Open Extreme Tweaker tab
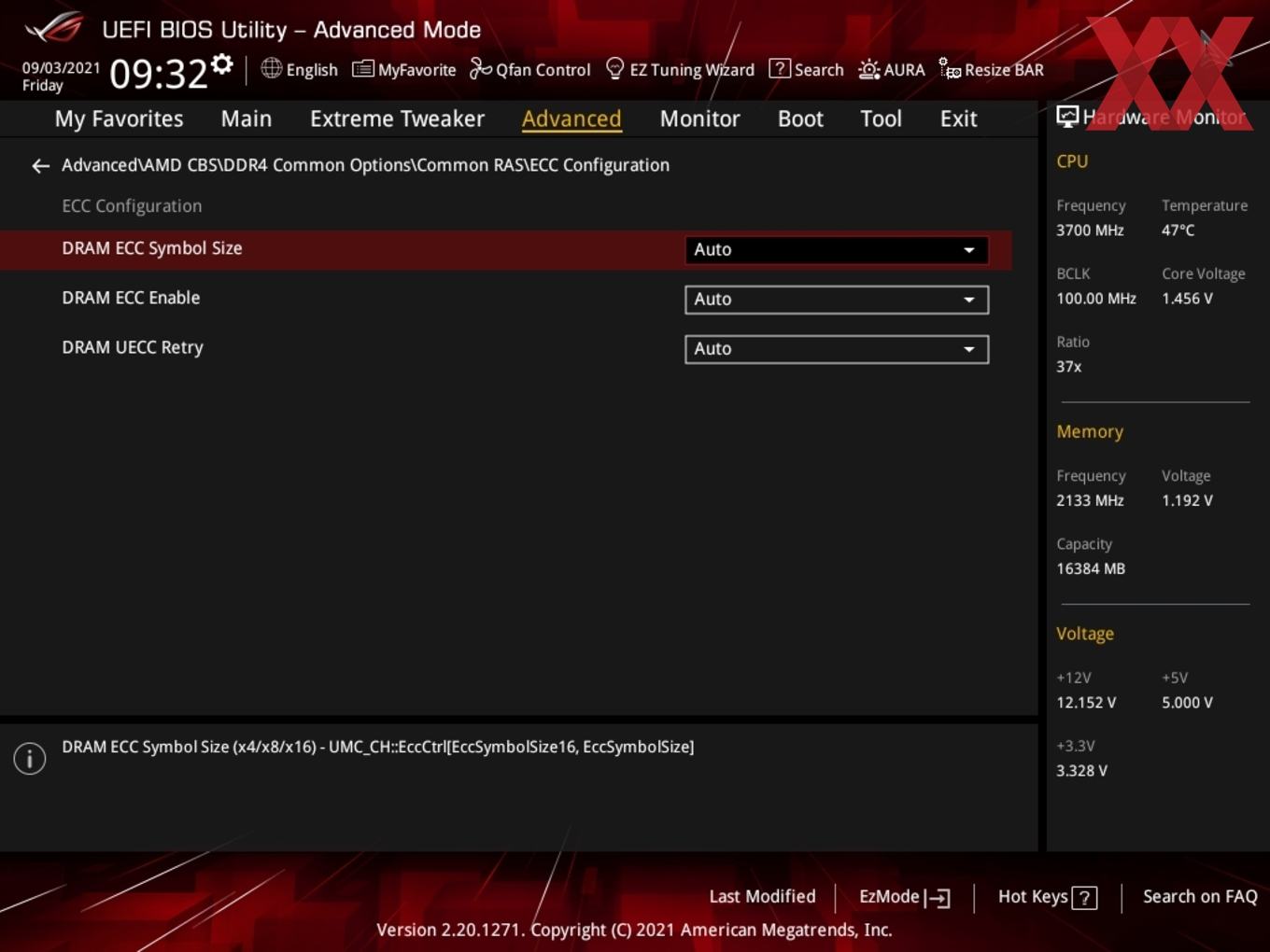Image resolution: width=1270 pixels, height=952 pixels. [397, 119]
